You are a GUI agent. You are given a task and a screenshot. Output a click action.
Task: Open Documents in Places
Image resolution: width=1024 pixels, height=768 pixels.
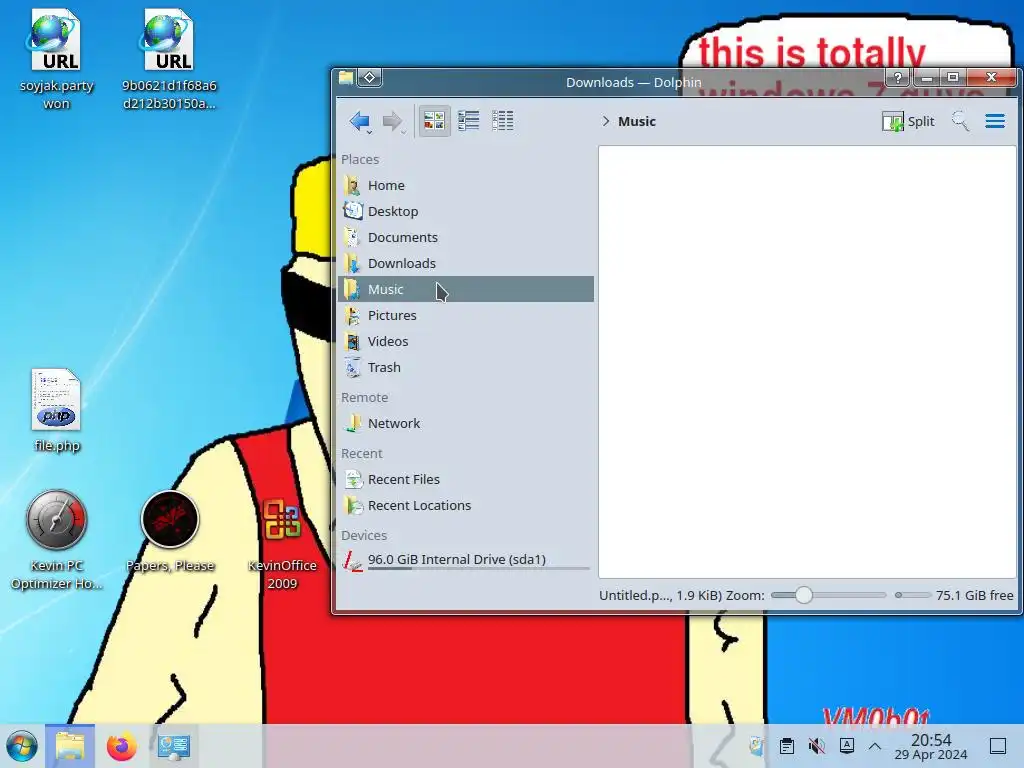[x=466, y=238]
